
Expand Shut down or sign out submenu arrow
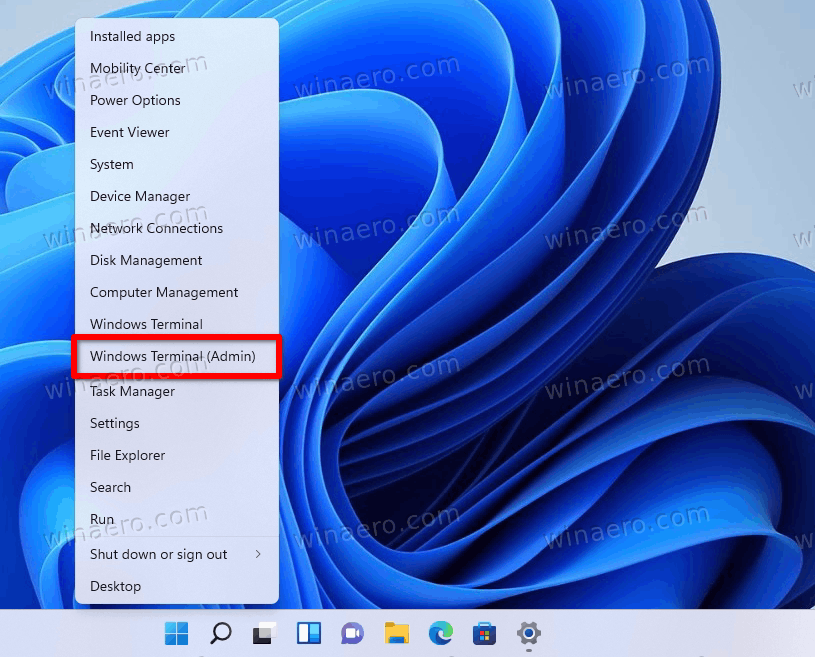click(258, 554)
